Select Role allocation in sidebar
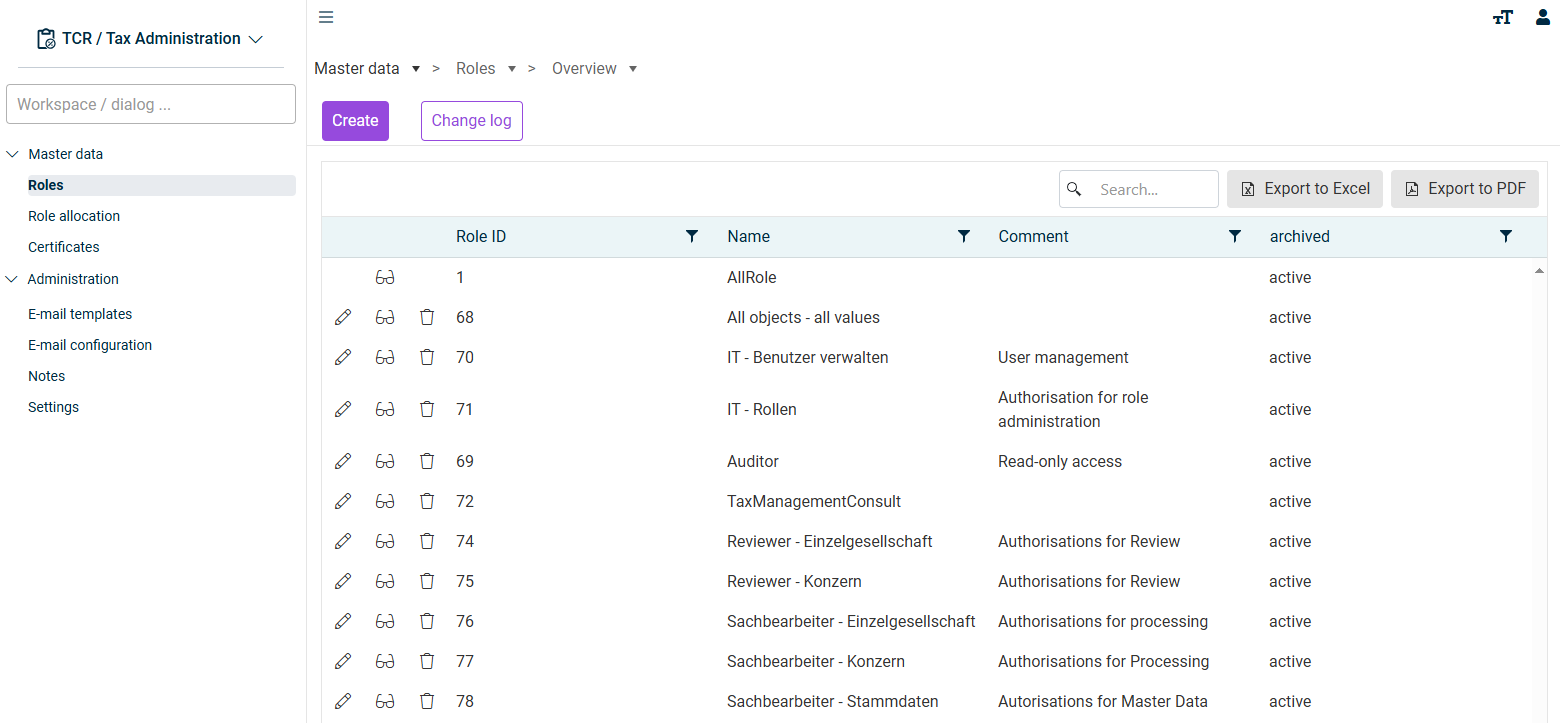This screenshot has width=1560, height=723. 74,216
